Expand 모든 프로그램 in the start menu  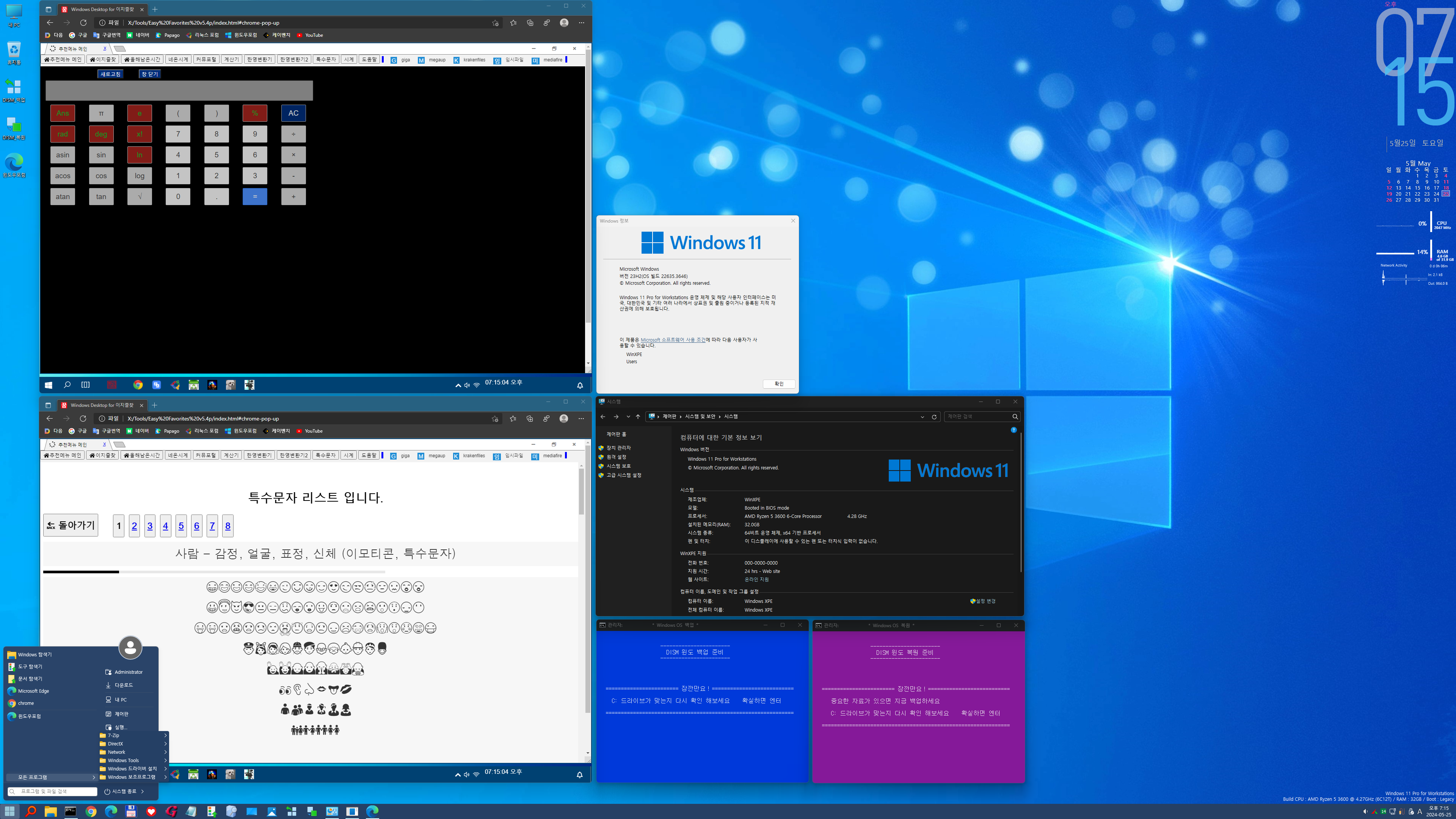click(x=52, y=778)
